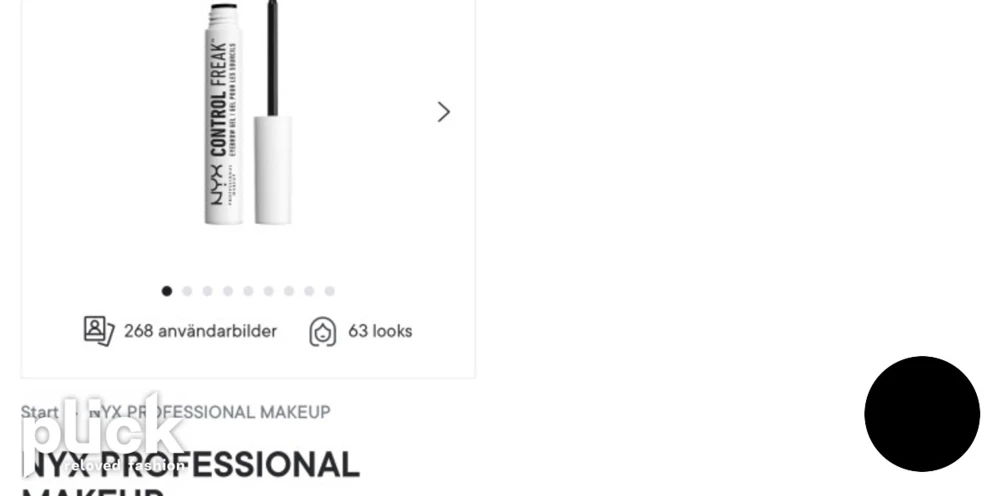The width and height of the screenshot is (1000, 496).
Task: Open the NYX PROFESSIONAL MAKEUP breadcrumb
Action: click(x=210, y=412)
